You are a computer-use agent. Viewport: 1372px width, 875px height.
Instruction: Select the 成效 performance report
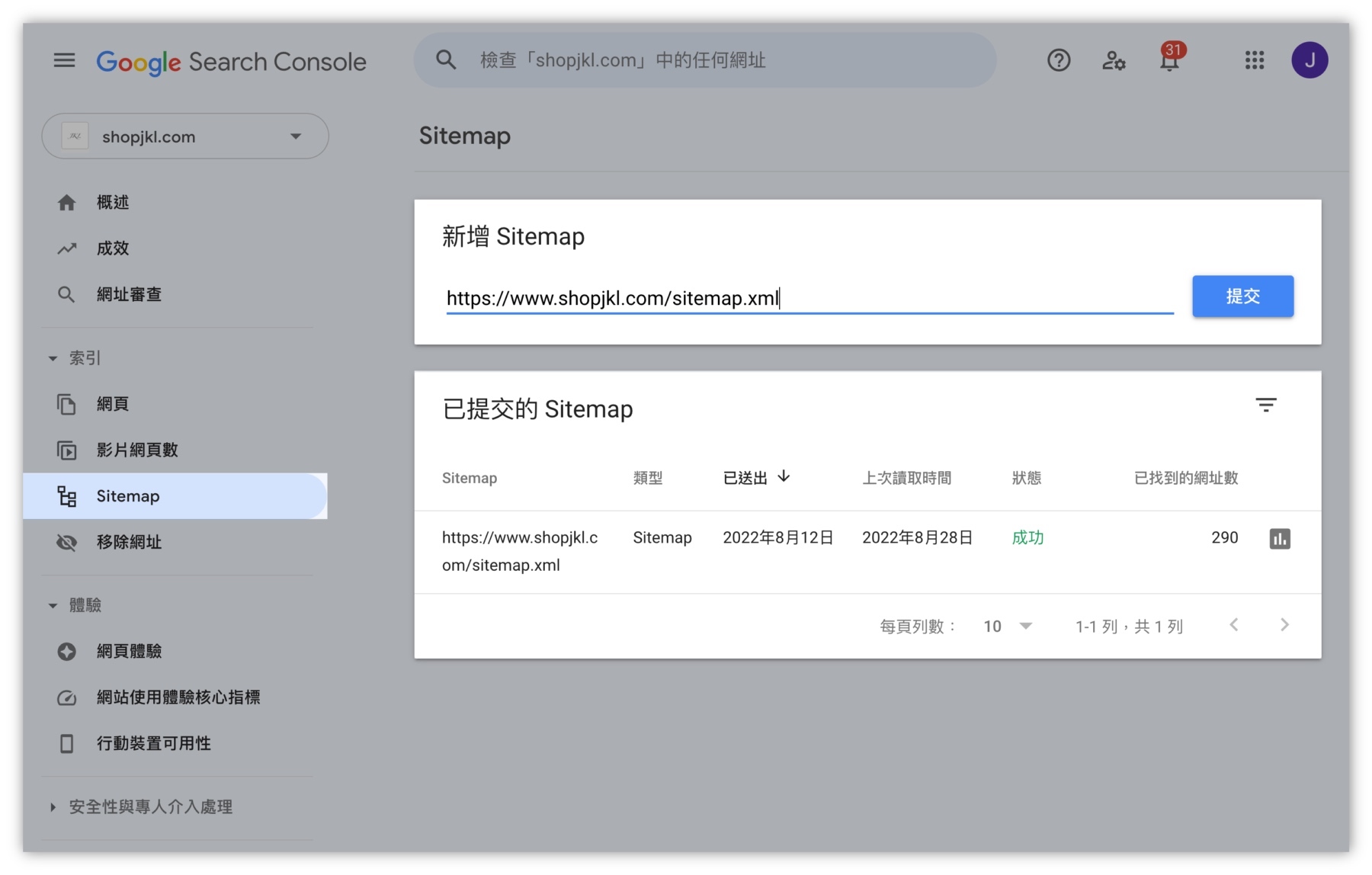112,248
